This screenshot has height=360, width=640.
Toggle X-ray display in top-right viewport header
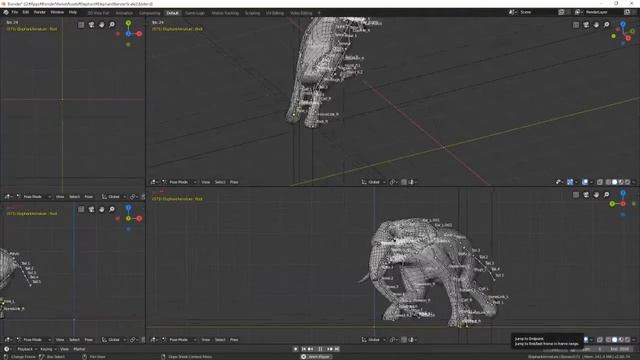600,182
